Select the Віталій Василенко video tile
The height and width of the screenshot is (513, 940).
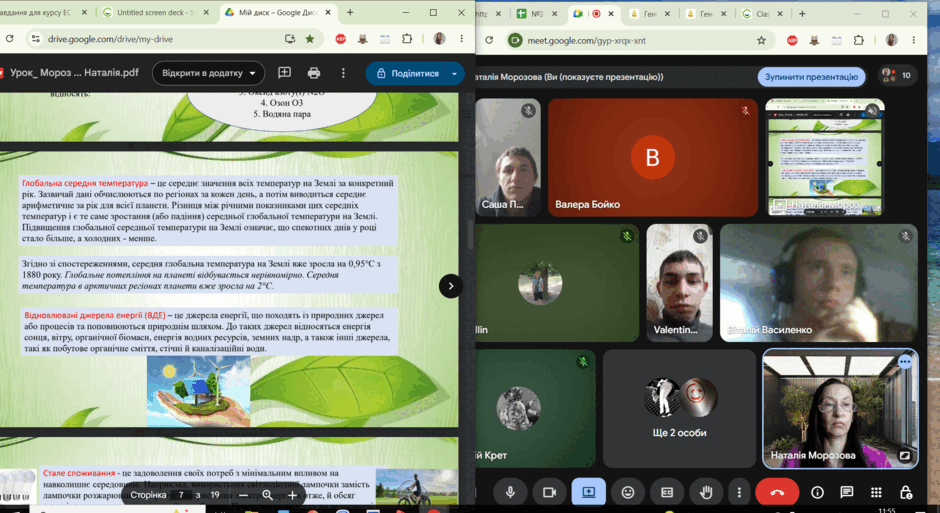(x=818, y=283)
